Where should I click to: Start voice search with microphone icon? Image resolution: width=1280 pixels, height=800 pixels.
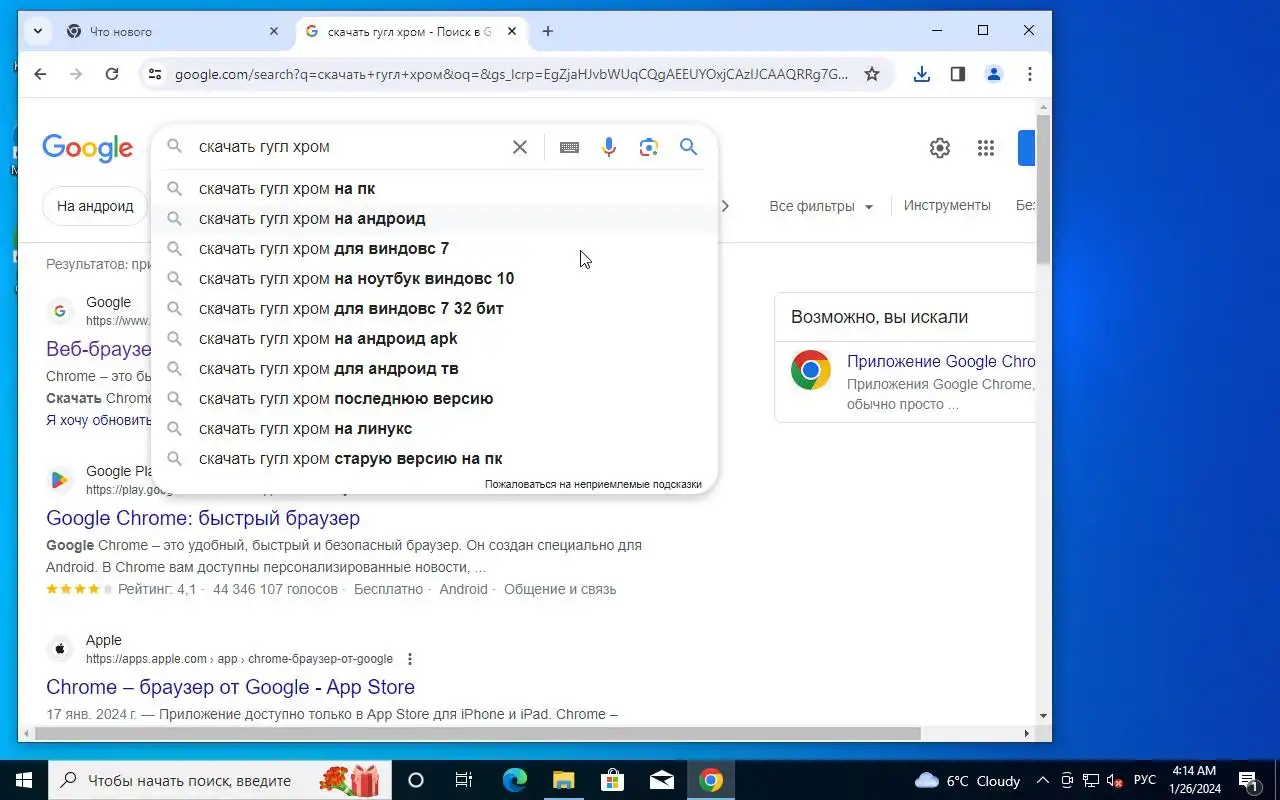pos(609,147)
